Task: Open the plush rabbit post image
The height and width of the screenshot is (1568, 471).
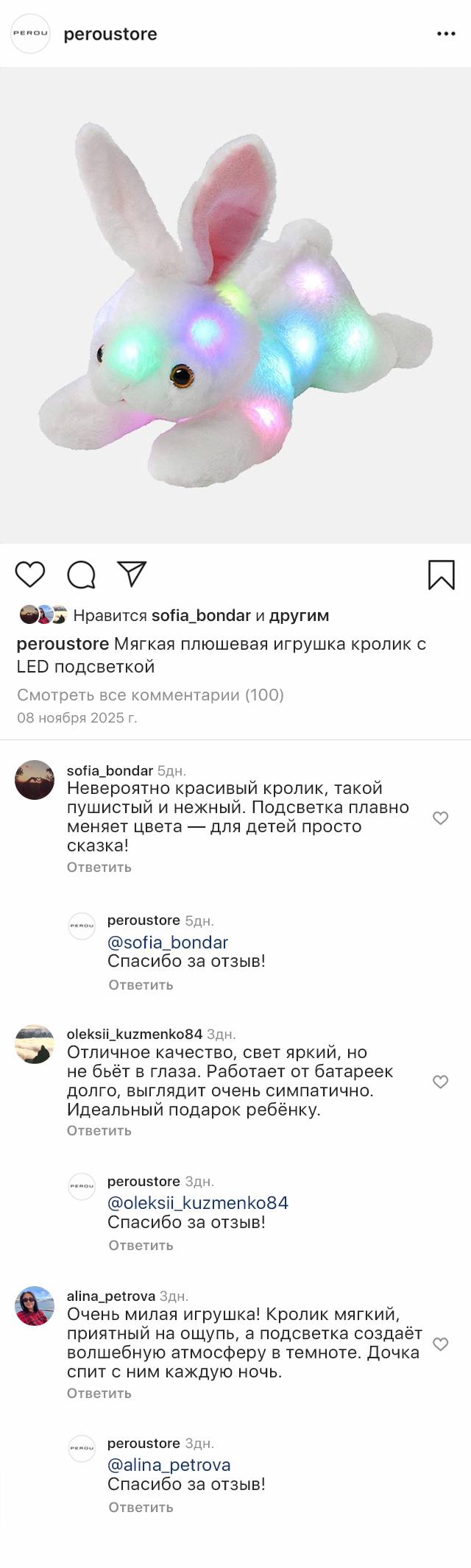Action: [235, 305]
